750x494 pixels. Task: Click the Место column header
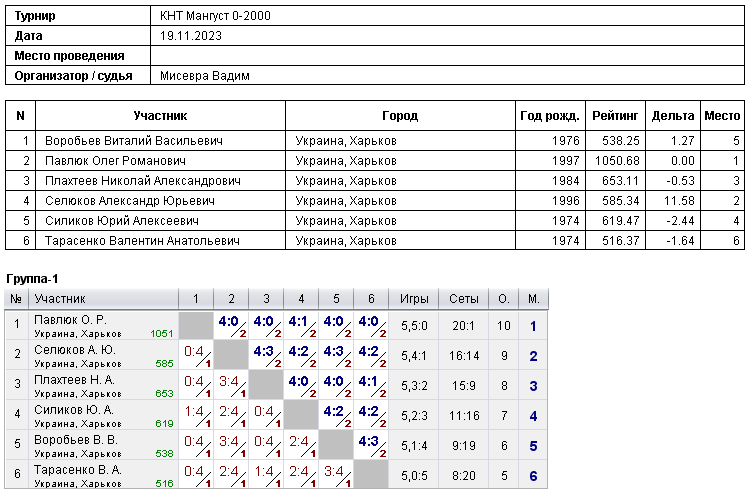(722, 116)
